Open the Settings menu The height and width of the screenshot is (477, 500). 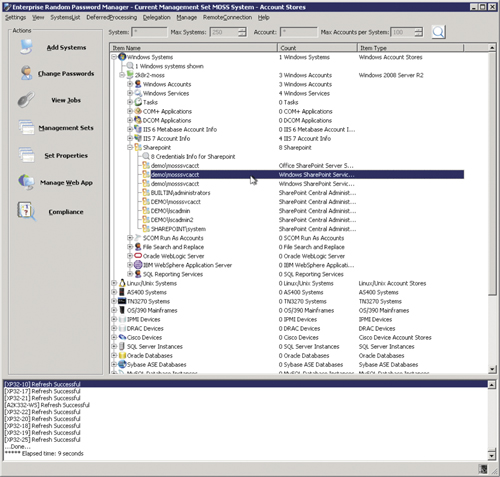pos(15,17)
